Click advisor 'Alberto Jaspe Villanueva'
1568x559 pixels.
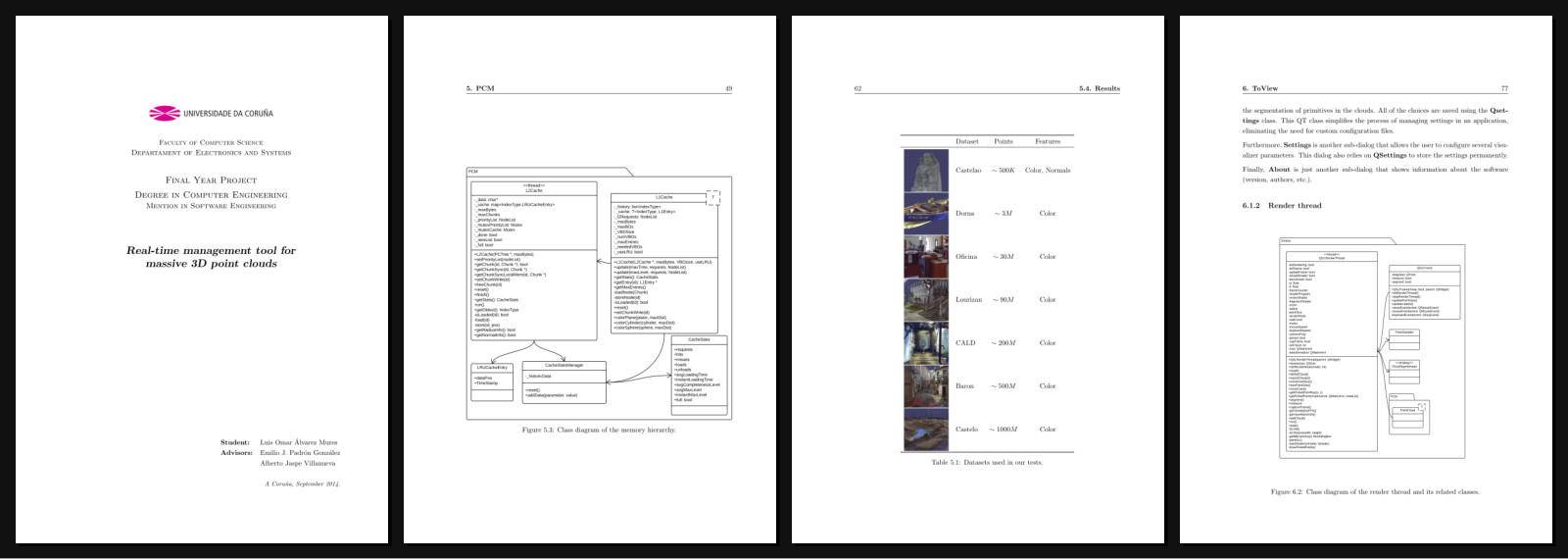(298, 463)
